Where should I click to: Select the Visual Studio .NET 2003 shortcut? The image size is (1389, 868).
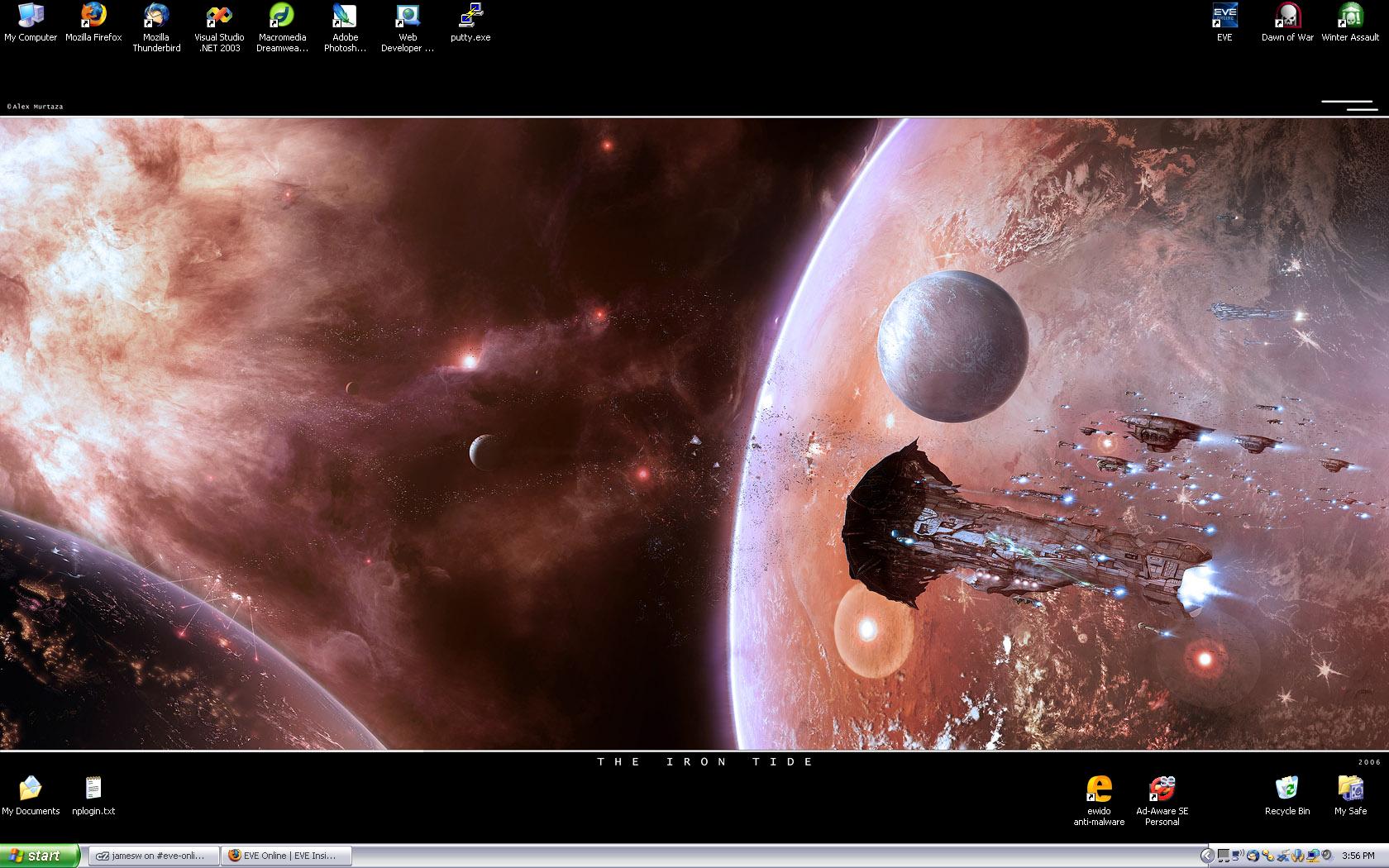(x=219, y=28)
